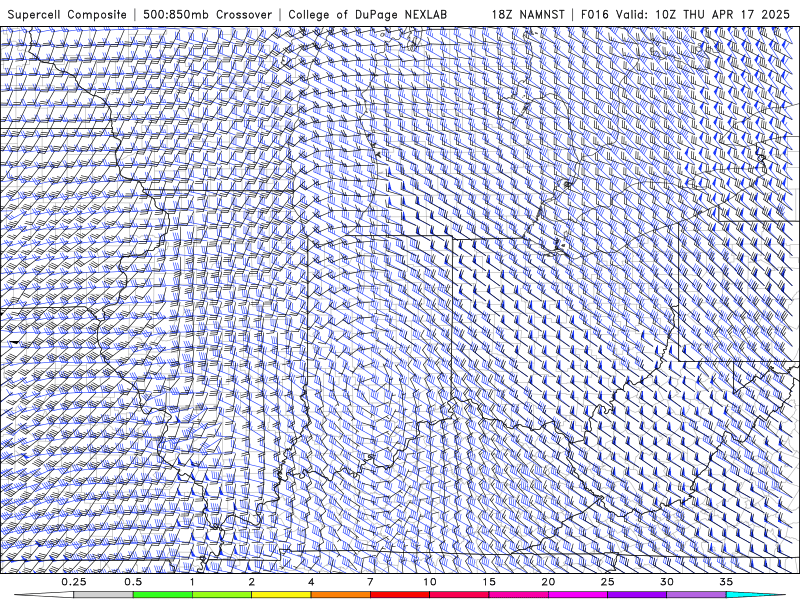Click the legend value 15
The image size is (800, 600).
[x=489, y=582]
